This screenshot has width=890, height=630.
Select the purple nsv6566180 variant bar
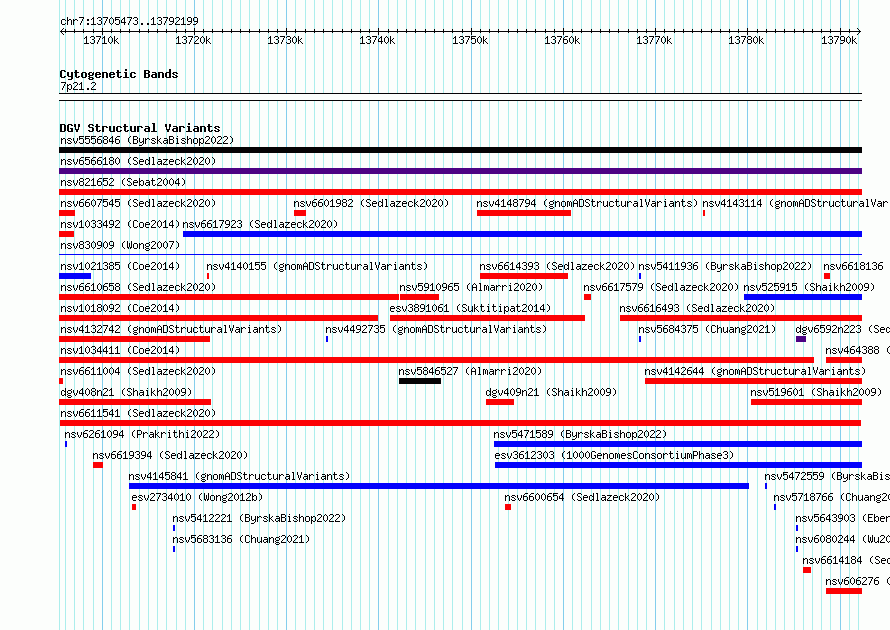pyautogui.click(x=460, y=171)
